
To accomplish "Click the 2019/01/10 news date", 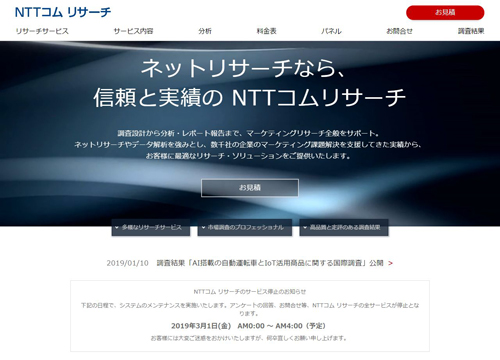I will click(127, 263).
